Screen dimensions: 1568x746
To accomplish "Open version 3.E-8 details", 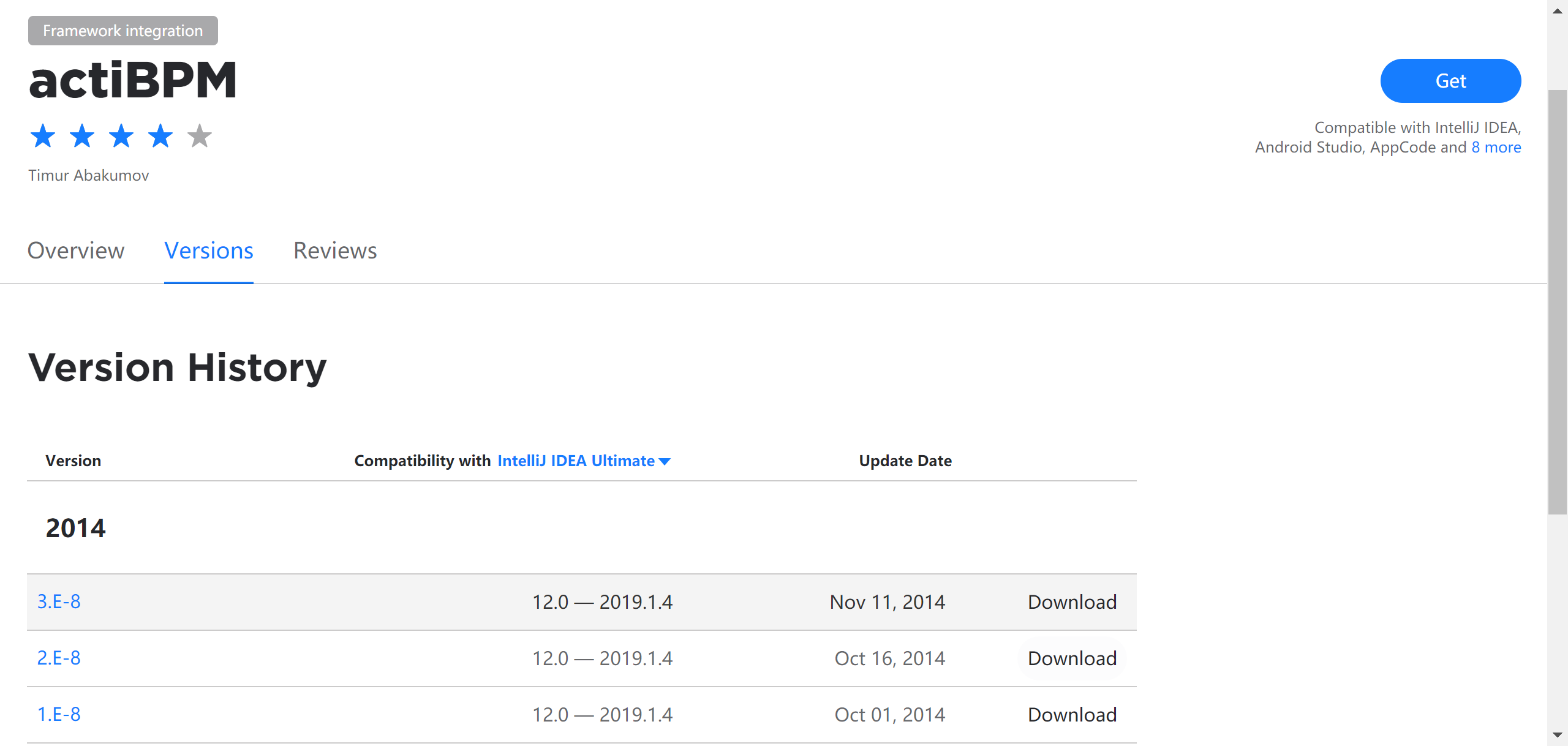I will tap(59, 602).
